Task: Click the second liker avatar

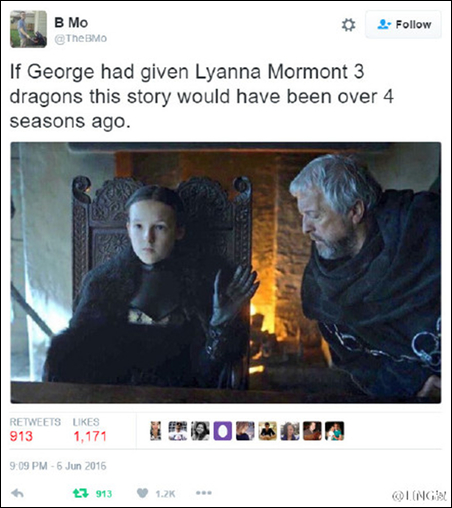Action: point(178,431)
